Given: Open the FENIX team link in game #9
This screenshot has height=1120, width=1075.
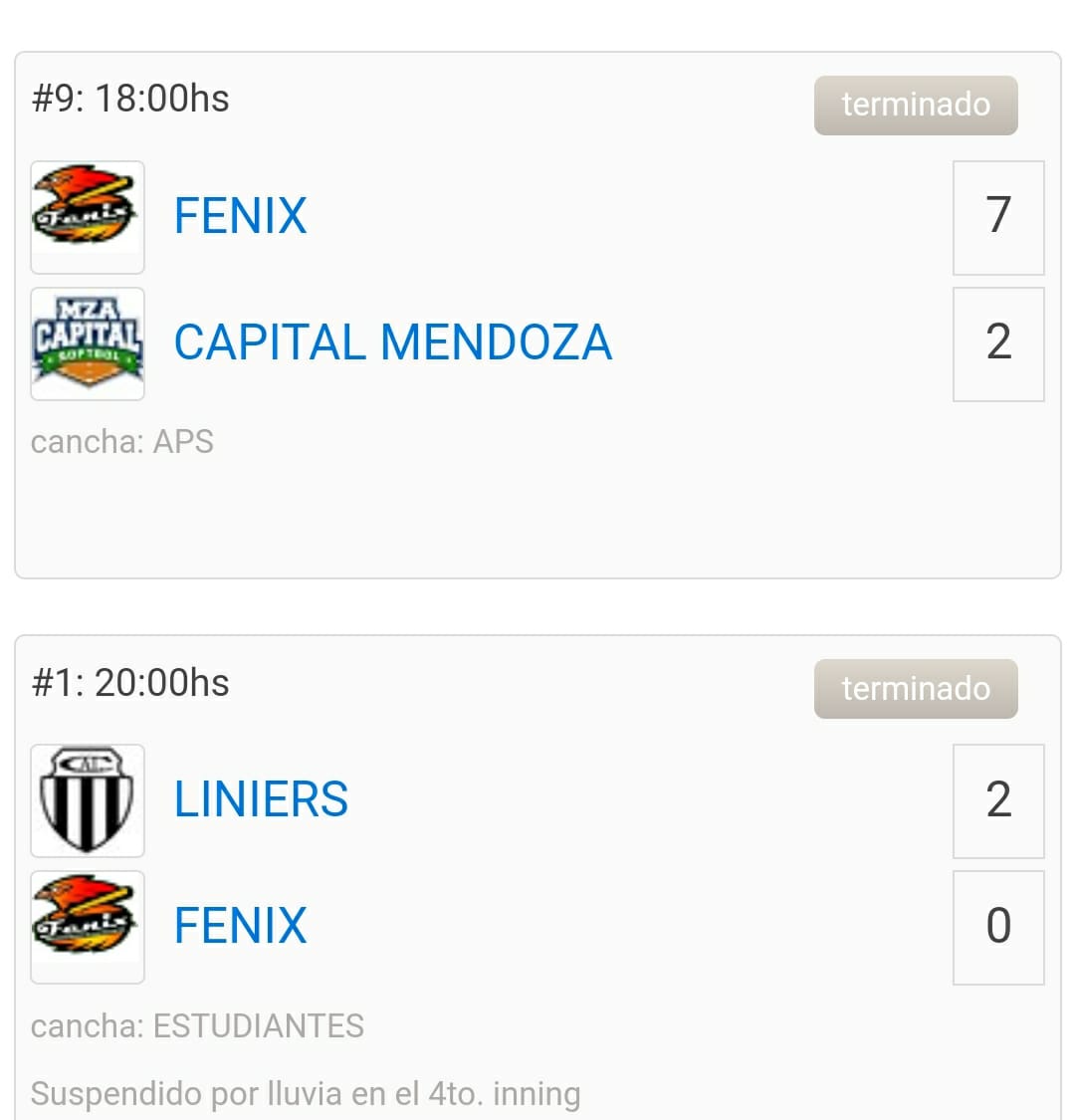Looking at the screenshot, I should pos(240,216).
